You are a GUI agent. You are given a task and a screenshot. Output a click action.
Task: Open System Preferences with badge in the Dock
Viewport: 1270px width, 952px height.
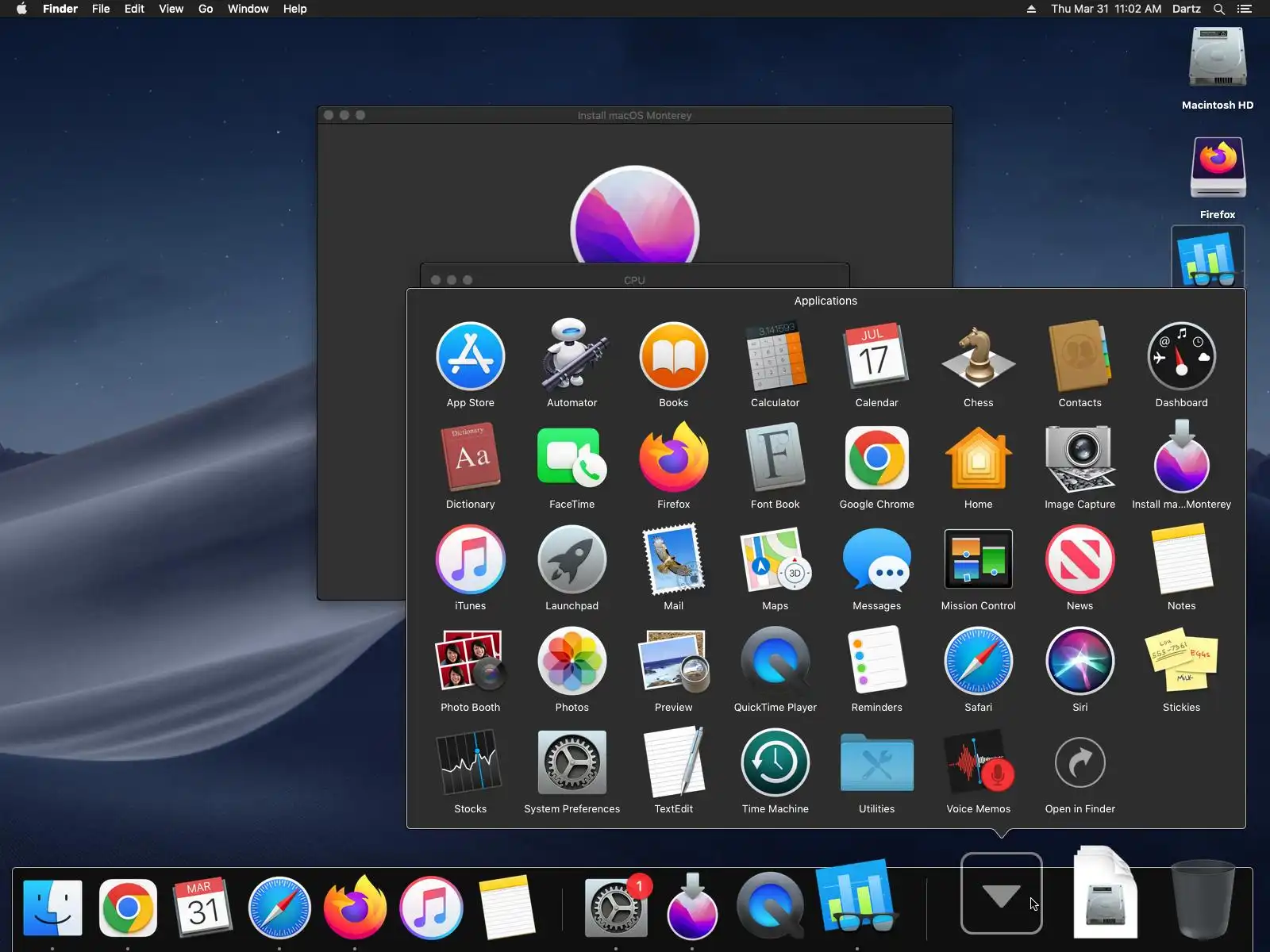pyautogui.click(x=616, y=906)
